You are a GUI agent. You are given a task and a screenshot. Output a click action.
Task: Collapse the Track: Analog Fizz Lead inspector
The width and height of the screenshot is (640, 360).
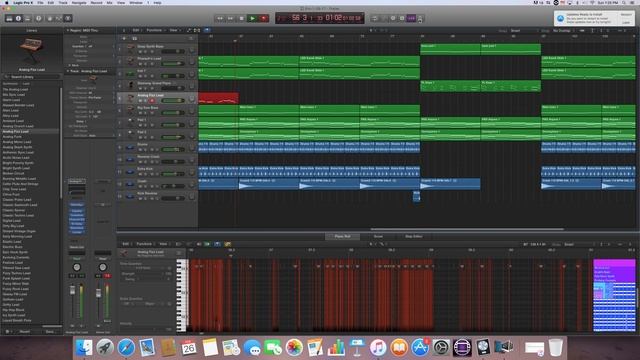click(68, 71)
